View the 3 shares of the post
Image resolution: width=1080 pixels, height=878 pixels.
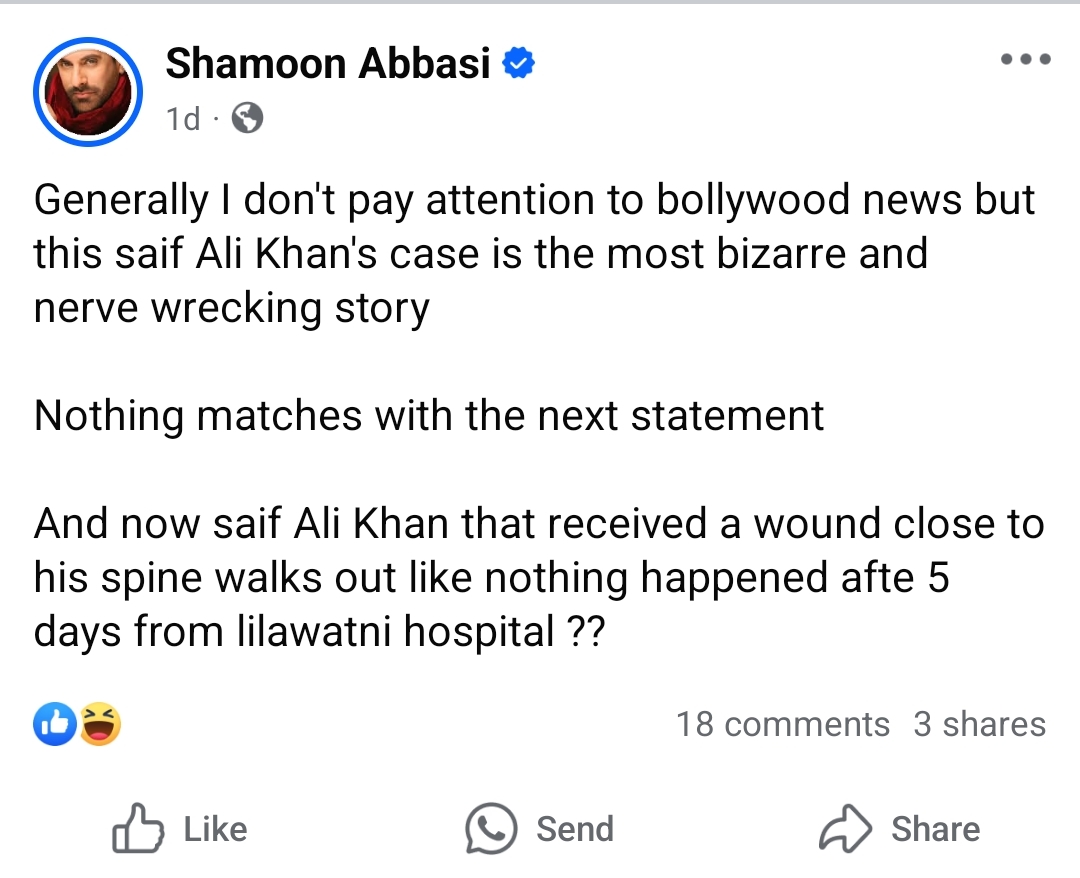(x=980, y=724)
